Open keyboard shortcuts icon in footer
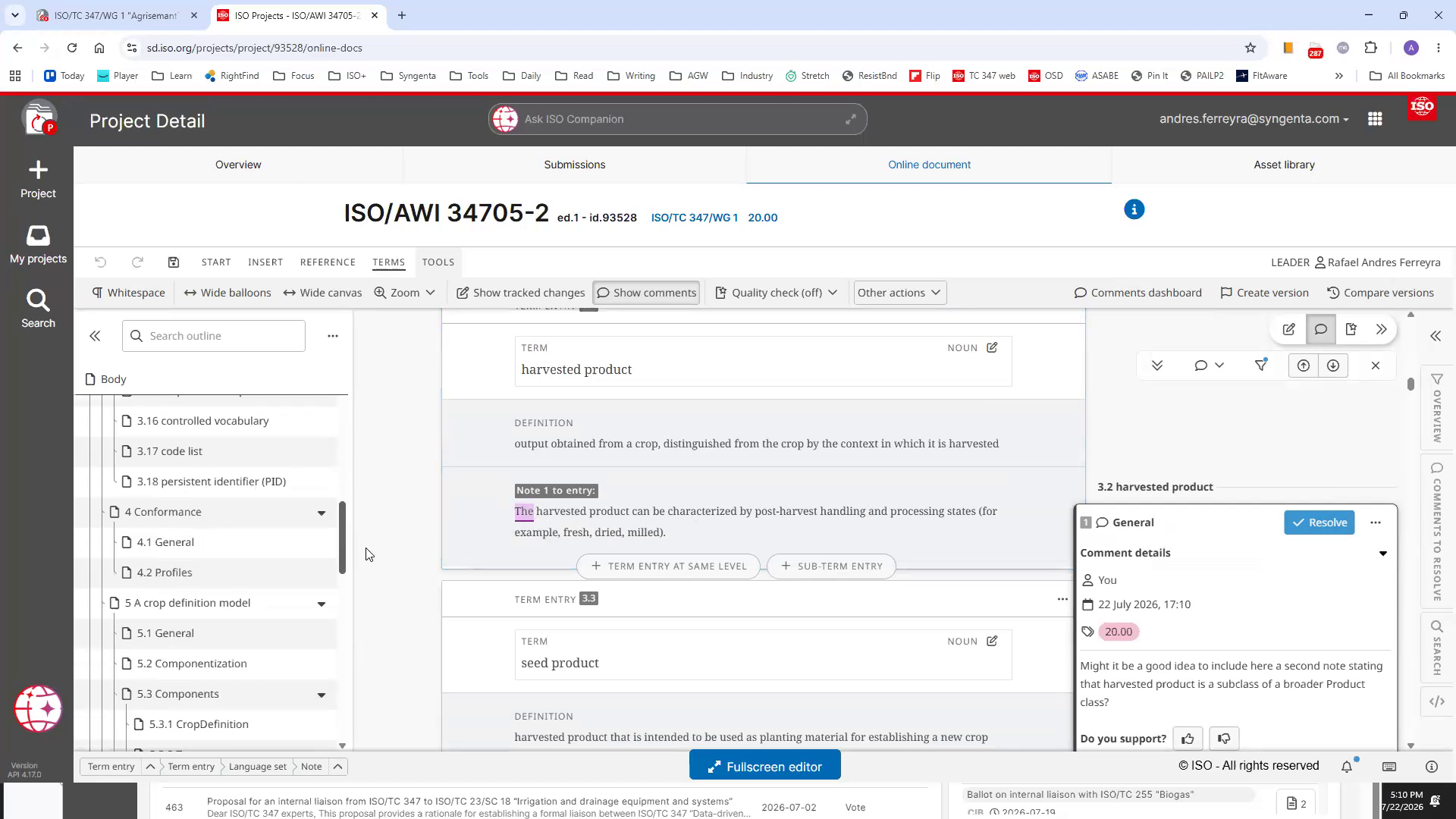Screen dimensions: 1456x819 tap(1389, 767)
